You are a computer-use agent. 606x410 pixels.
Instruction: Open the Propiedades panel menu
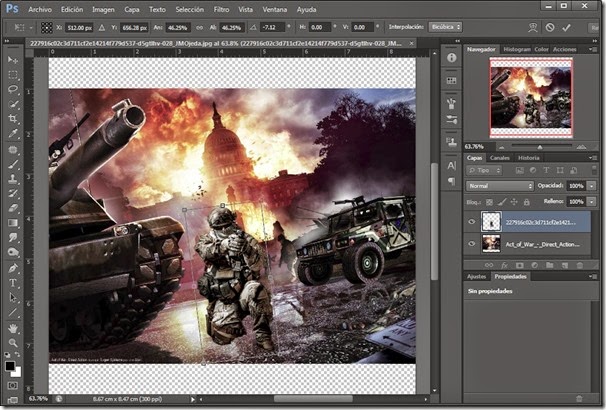592,276
